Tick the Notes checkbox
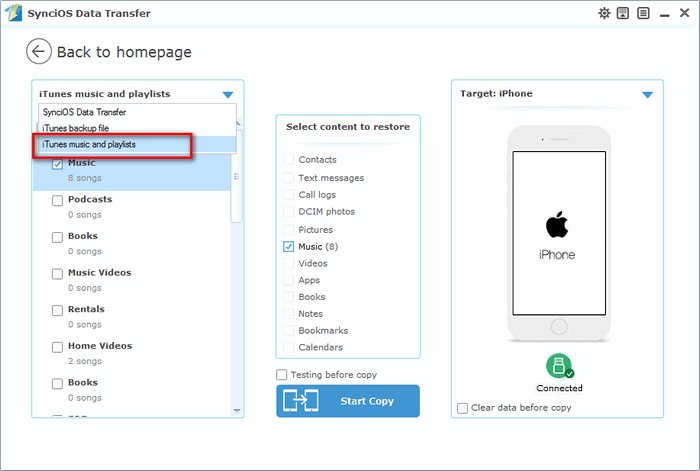Image resolution: width=700 pixels, height=471 pixels. 288,314
